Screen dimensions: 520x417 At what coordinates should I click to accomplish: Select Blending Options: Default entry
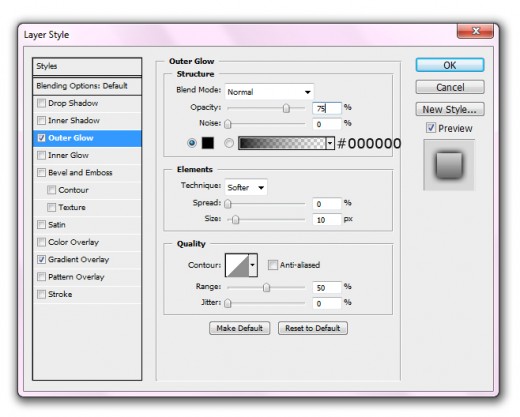coord(87,86)
